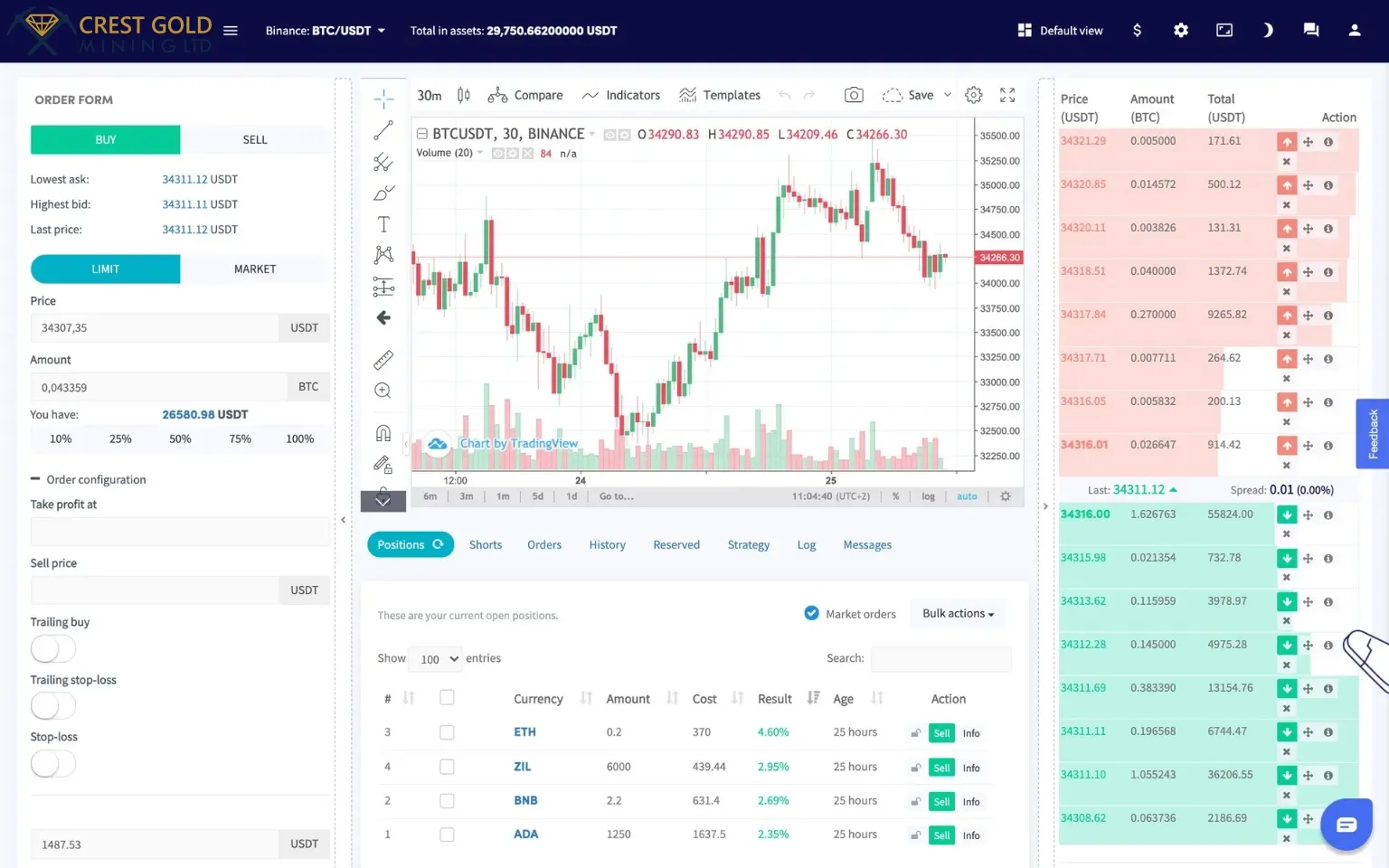1389x868 pixels.
Task: Select the pattern drawing tool
Action: tap(383, 255)
